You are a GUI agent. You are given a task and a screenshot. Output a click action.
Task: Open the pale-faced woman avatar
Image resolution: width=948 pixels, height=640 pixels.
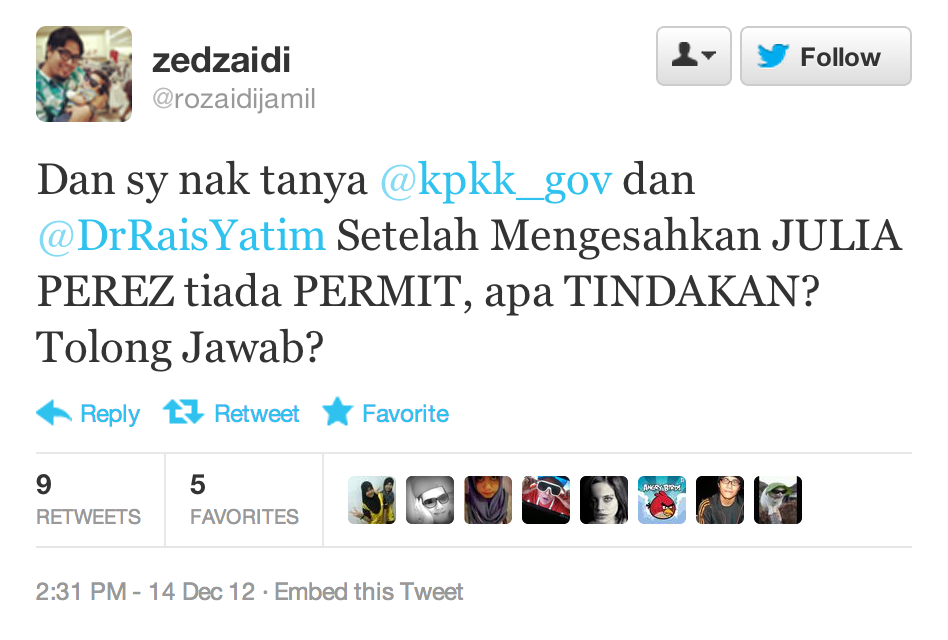click(604, 500)
